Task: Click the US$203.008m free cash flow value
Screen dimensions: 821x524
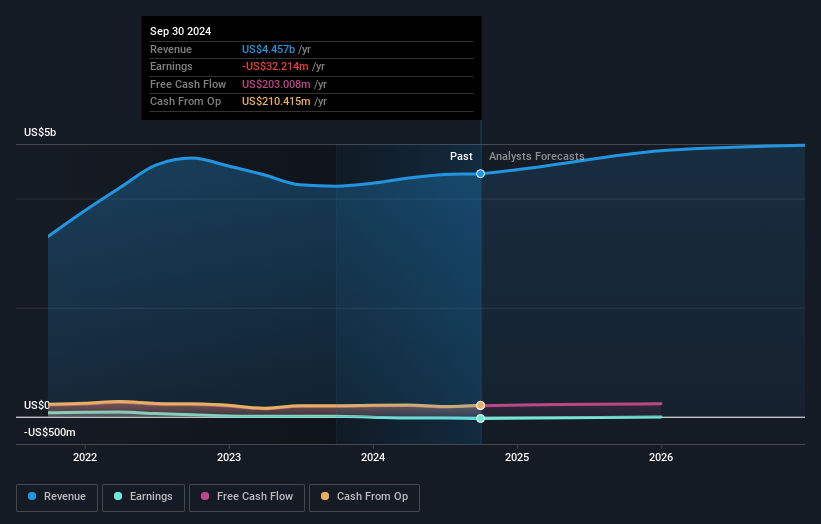Action: [276, 84]
